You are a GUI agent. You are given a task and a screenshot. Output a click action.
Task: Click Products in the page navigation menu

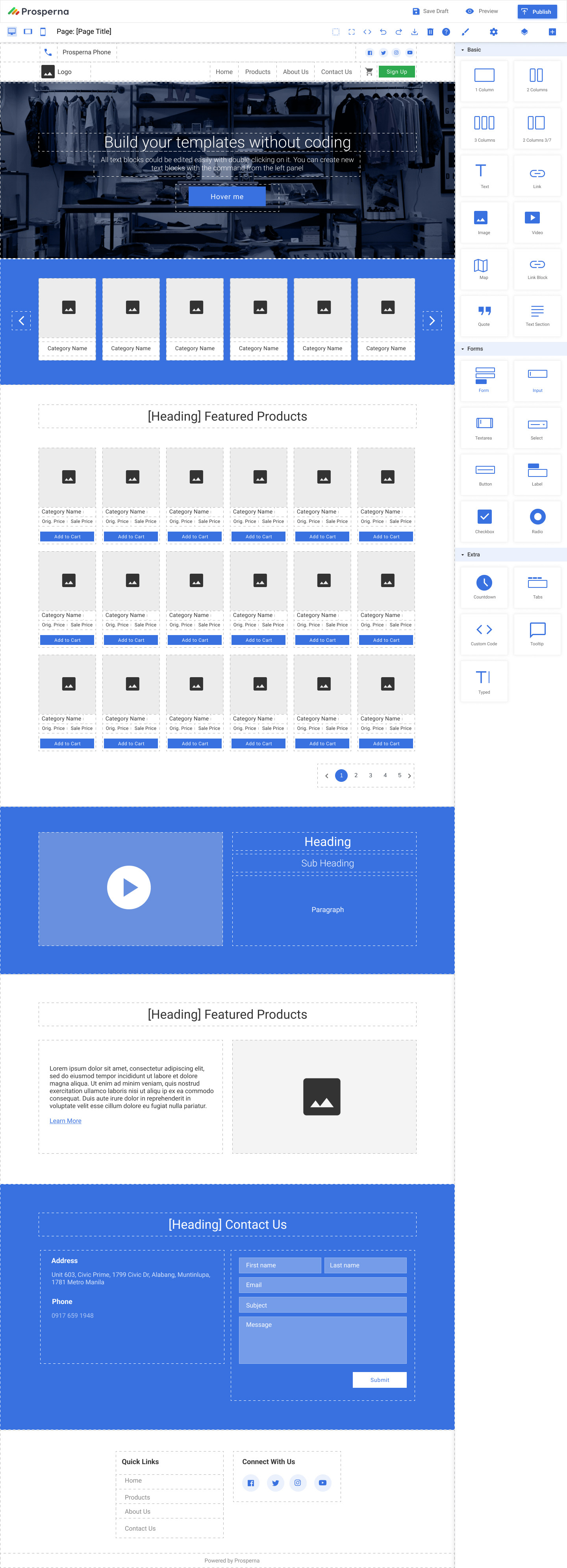[x=258, y=72]
